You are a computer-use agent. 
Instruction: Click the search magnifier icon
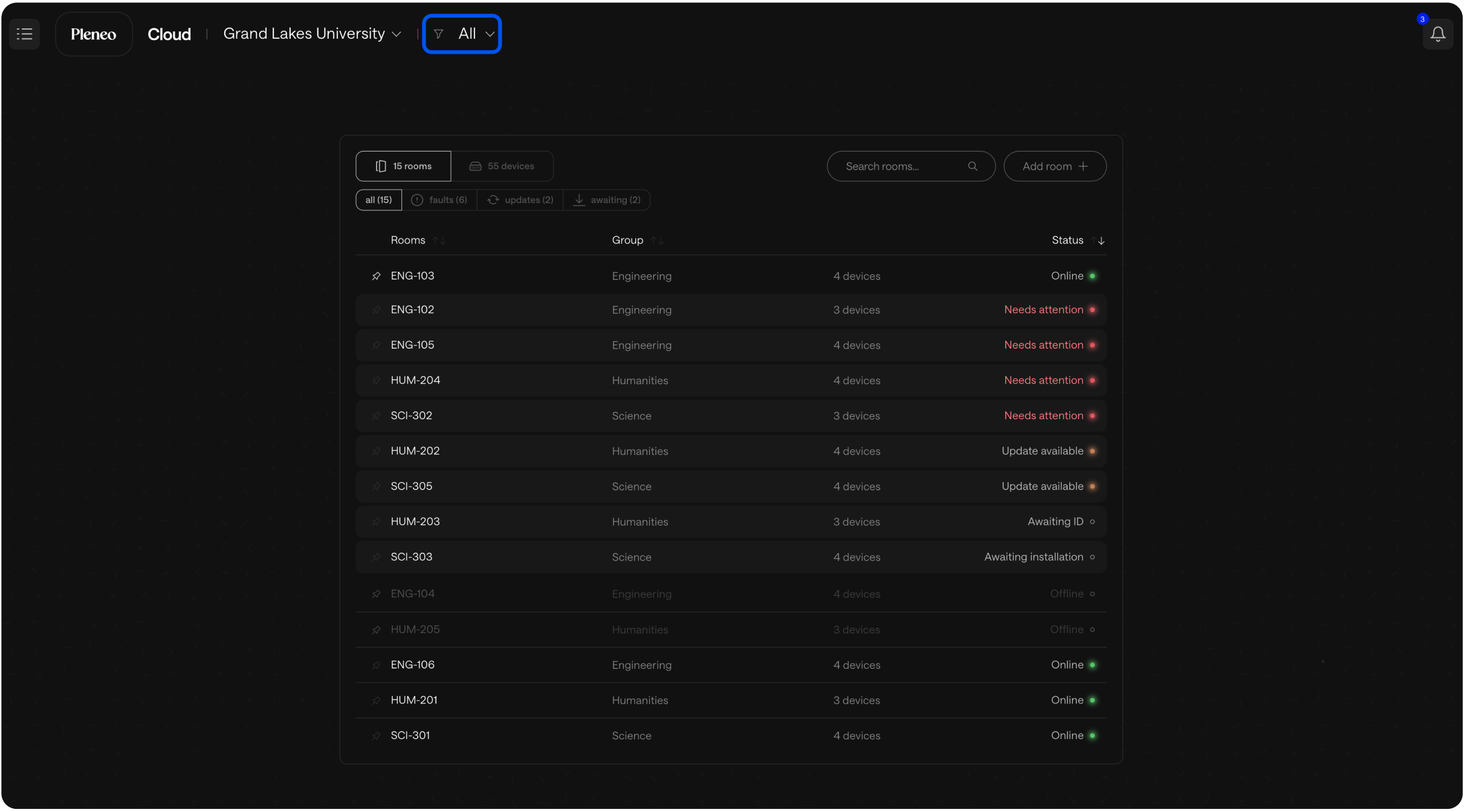coord(972,166)
